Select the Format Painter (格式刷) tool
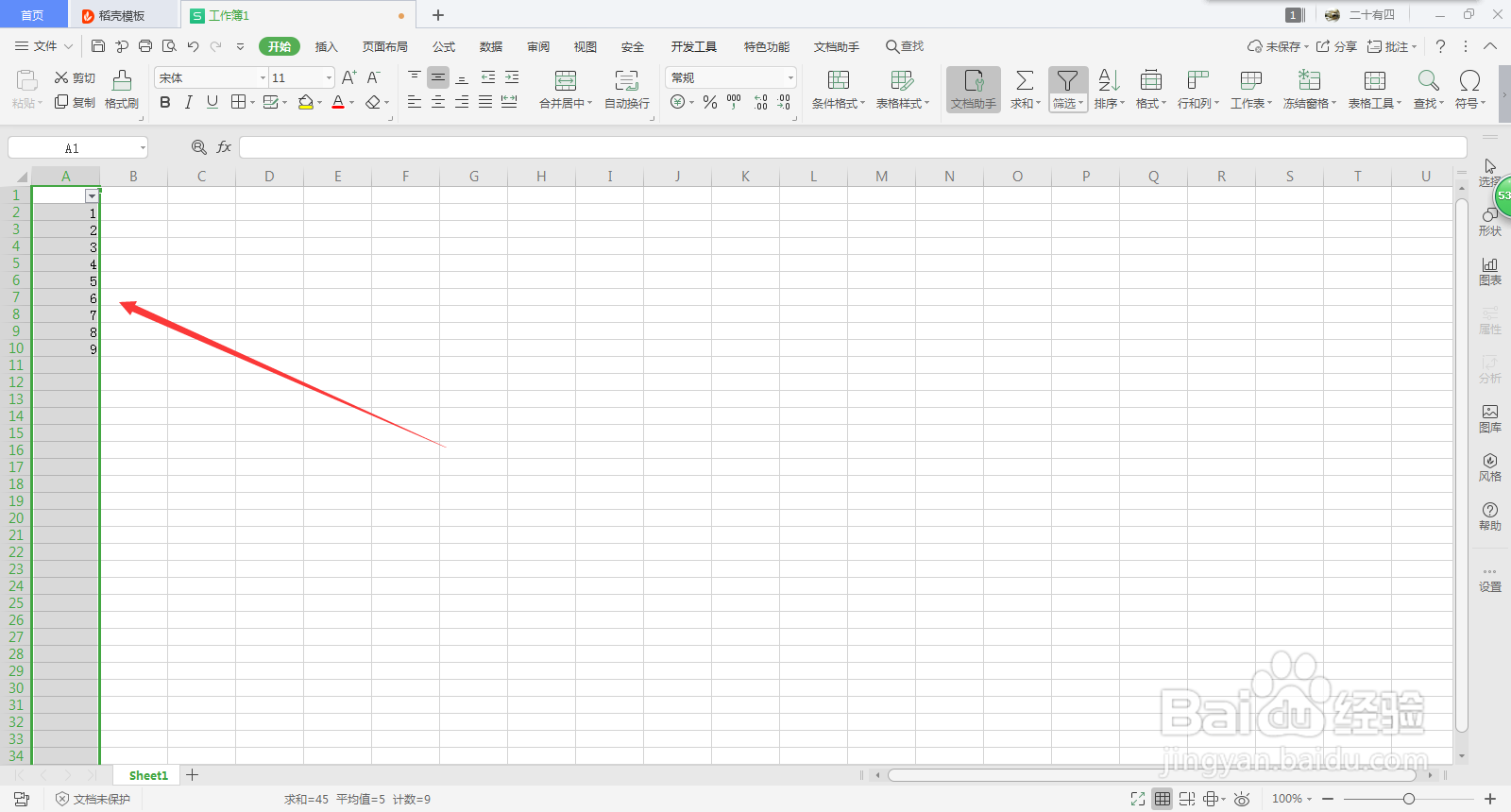1511x812 pixels. coord(122,90)
